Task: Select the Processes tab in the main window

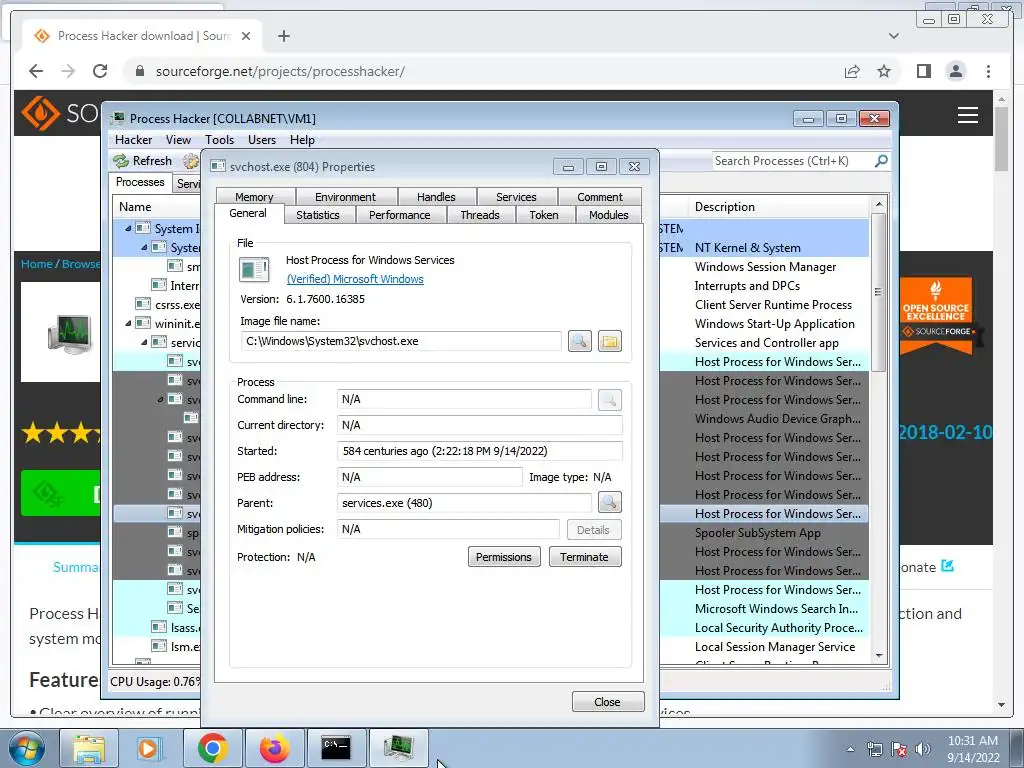Action: coord(140,182)
